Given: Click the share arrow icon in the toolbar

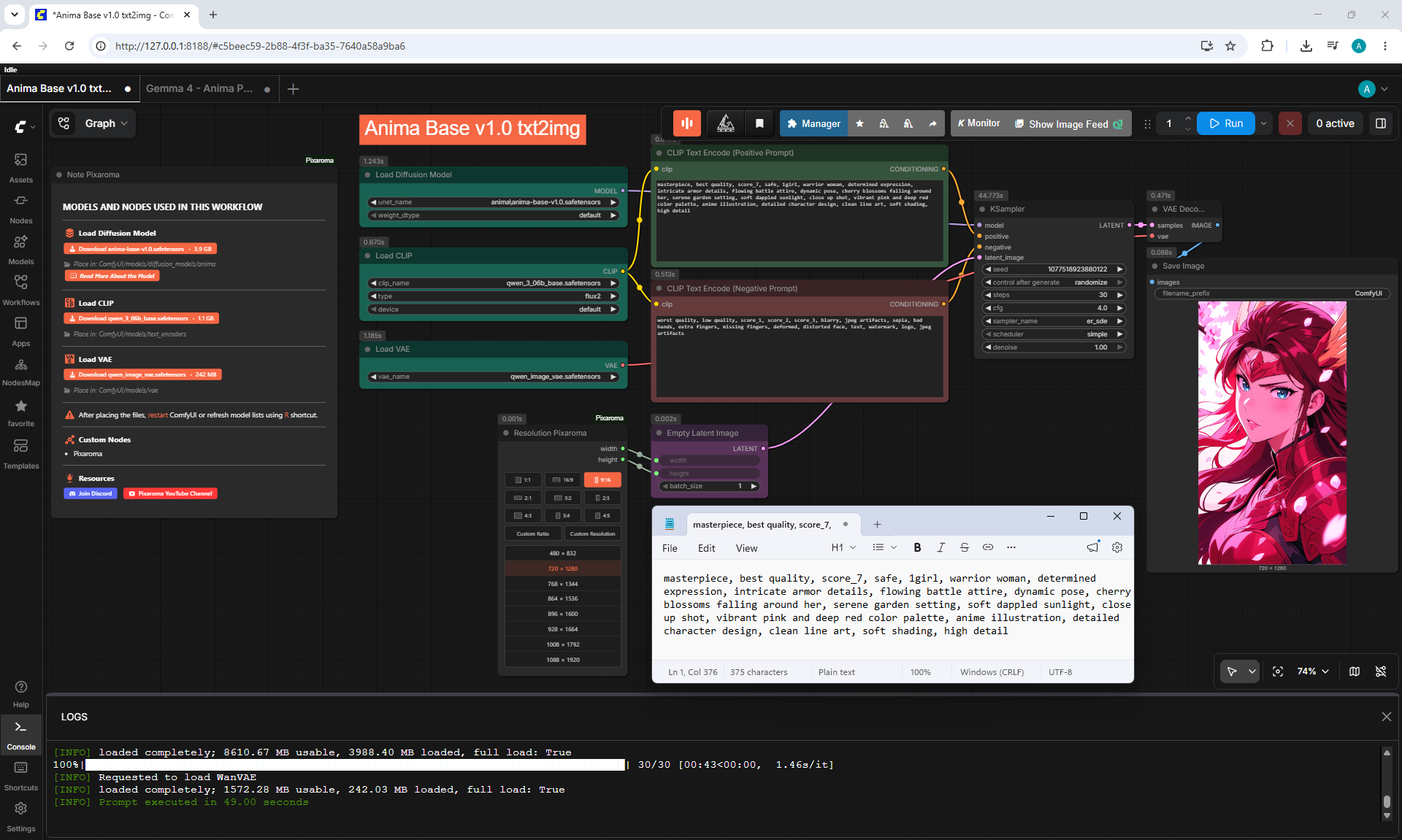Looking at the screenshot, I should [x=932, y=123].
